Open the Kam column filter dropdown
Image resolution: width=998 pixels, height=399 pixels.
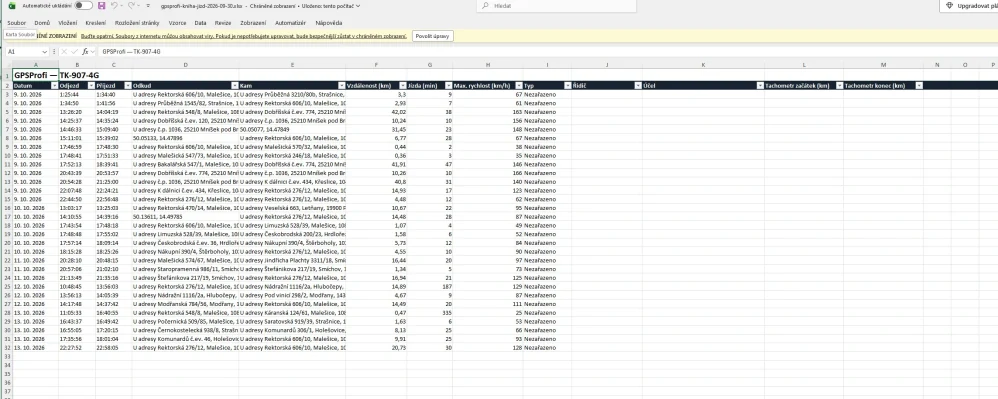(341, 85)
